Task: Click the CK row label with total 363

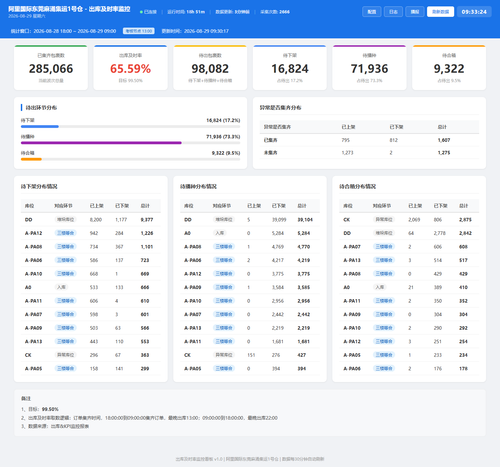Action: click(x=28, y=355)
